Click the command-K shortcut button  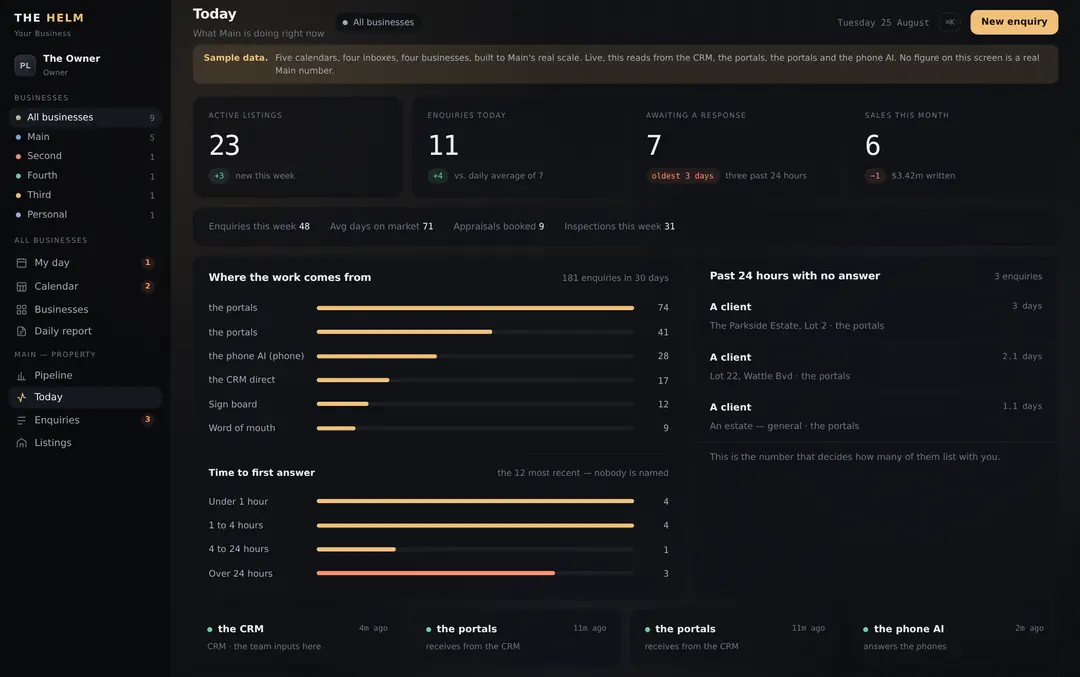click(950, 22)
